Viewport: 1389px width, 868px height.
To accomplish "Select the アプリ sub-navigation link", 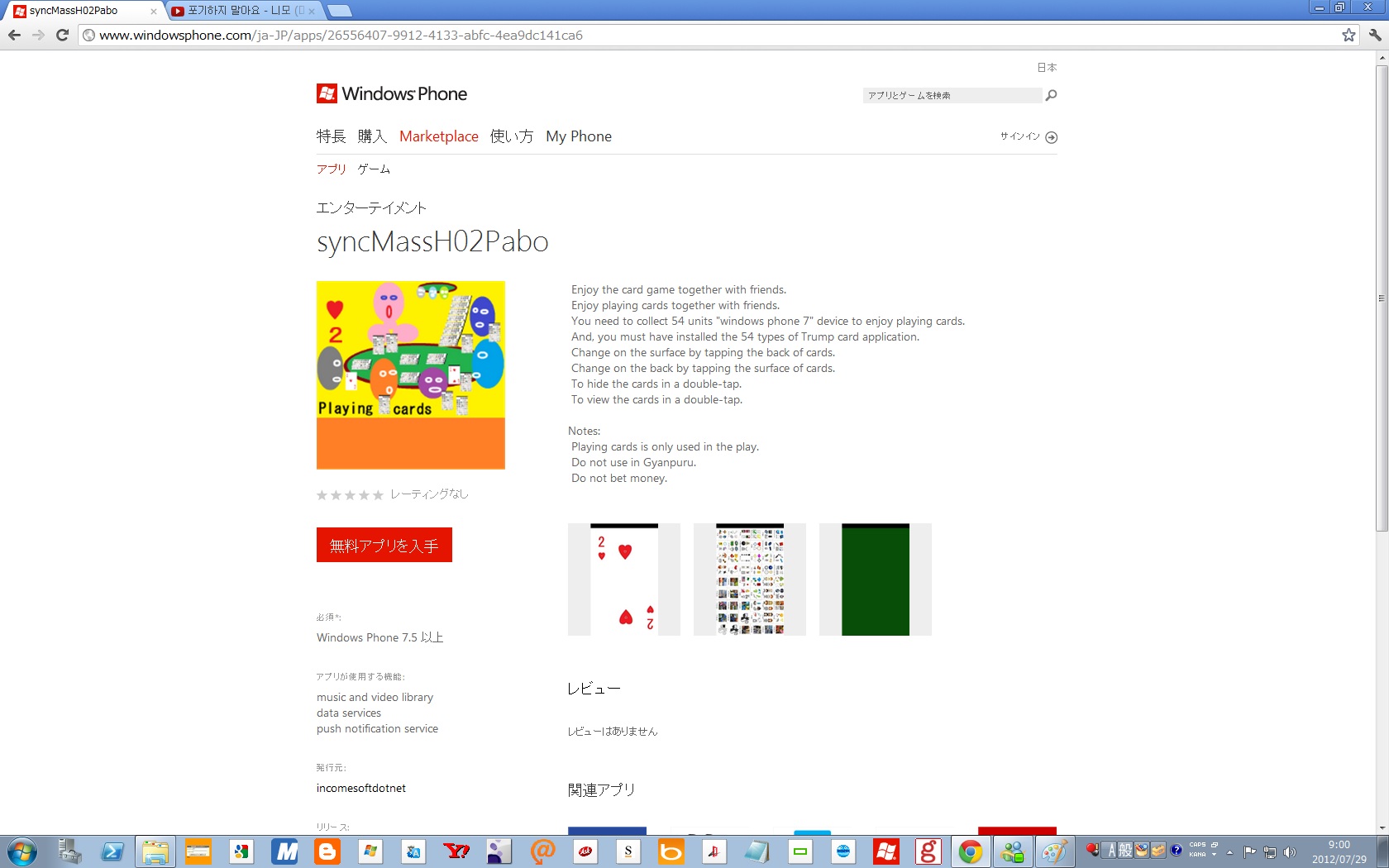I will [332, 169].
